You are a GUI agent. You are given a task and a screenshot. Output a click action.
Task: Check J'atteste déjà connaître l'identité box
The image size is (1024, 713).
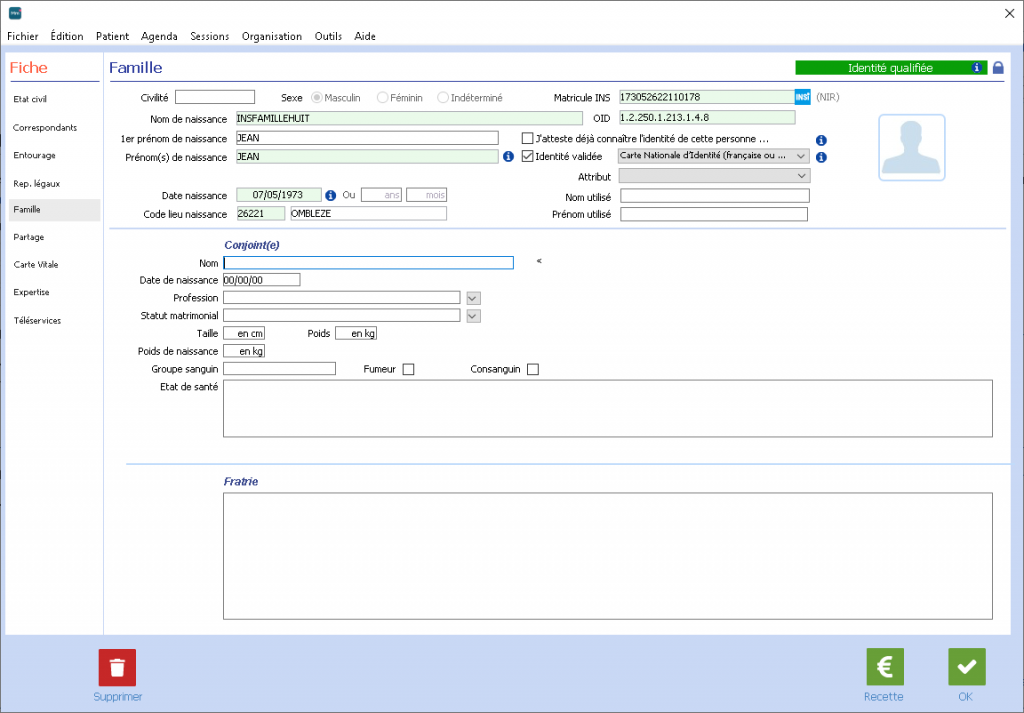(x=528, y=138)
